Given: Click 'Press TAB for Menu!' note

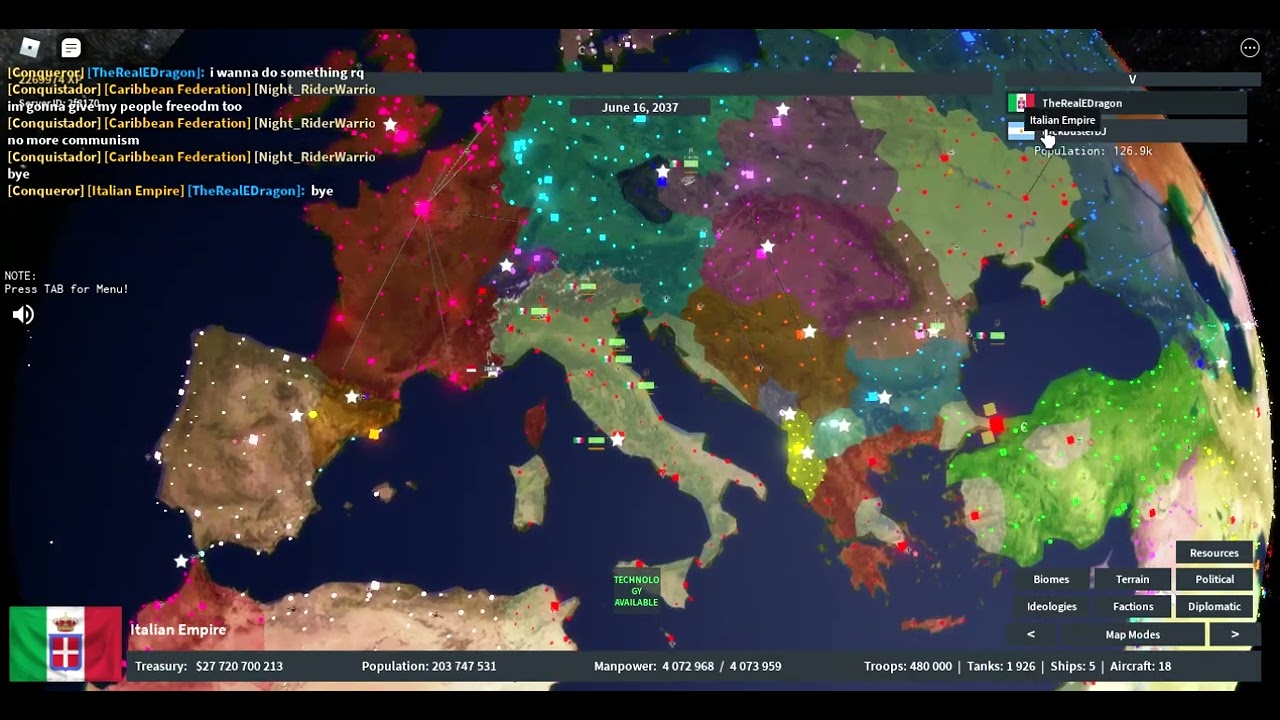Looking at the screenshot, I should click(x=66, y=289).
